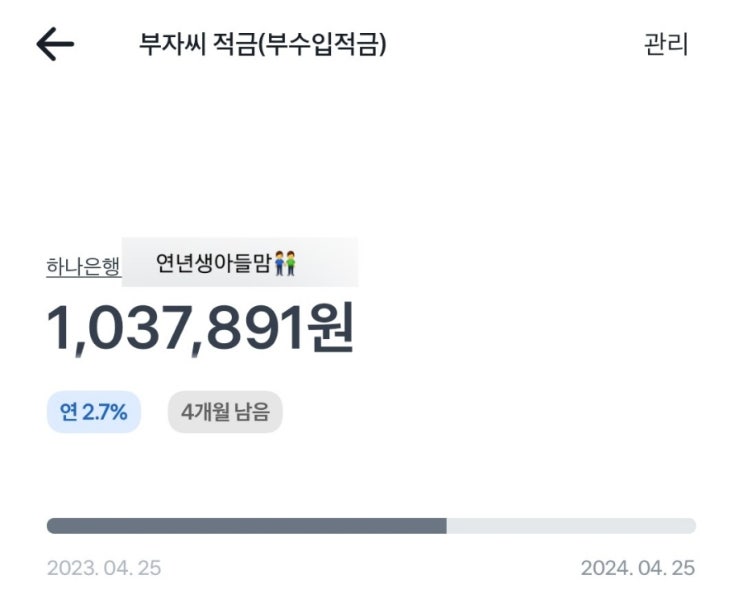Screen dimensions: 743x608
Task: Tap the 연 2.7% interest rate badge
Action: click(x=94, y=412)
